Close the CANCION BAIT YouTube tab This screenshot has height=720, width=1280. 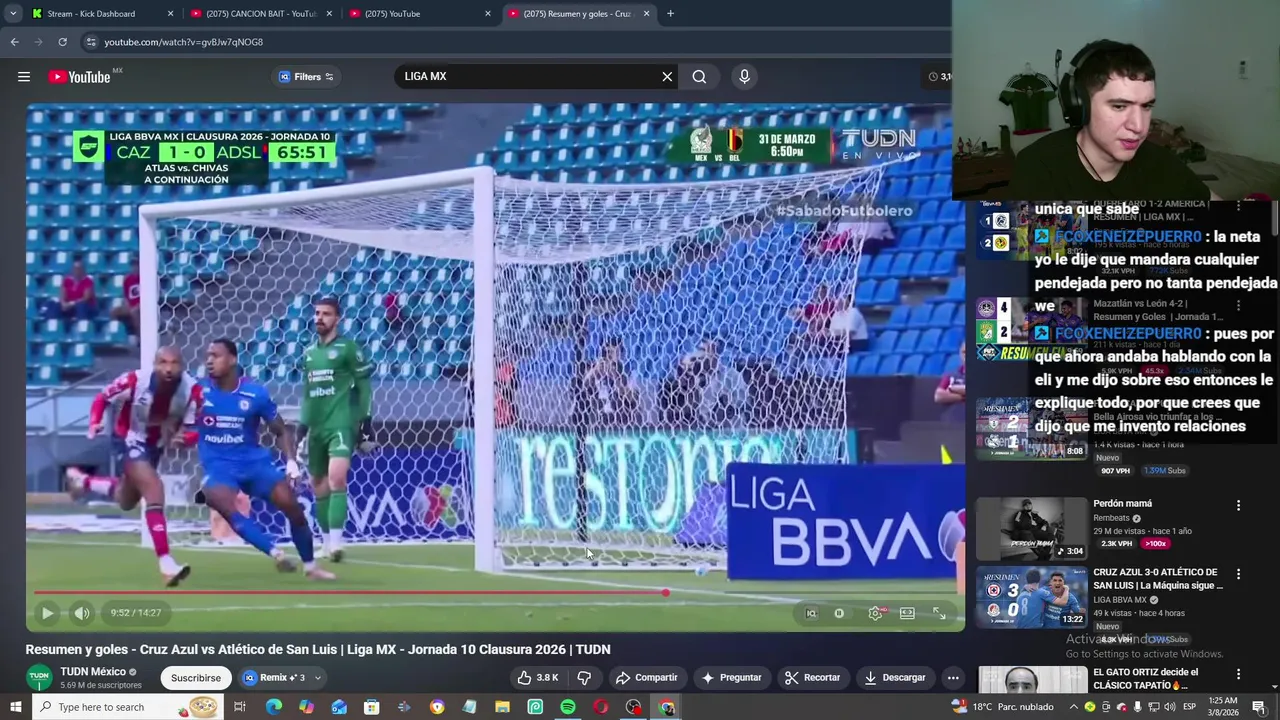pyautogui.click(x=329, y=14)
